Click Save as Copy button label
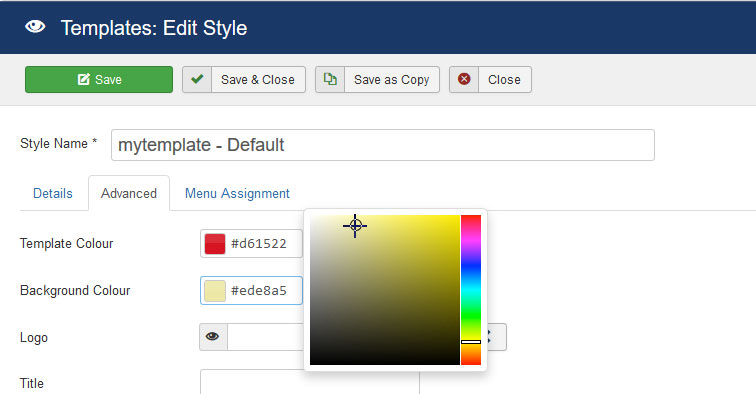This screenshot has width=756, height=394. click(x=392, y=80)
